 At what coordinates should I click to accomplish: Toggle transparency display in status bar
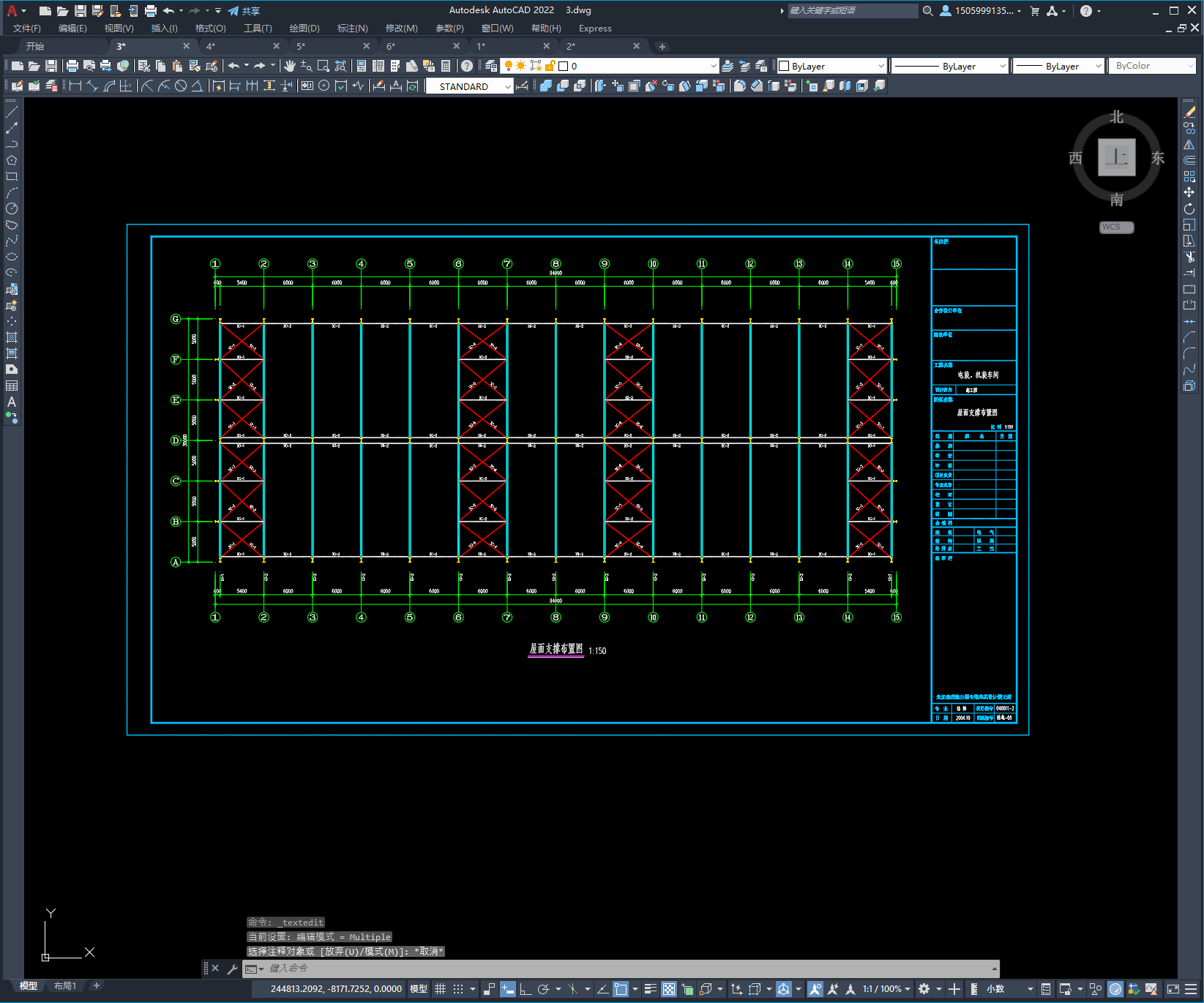(669, 989)
